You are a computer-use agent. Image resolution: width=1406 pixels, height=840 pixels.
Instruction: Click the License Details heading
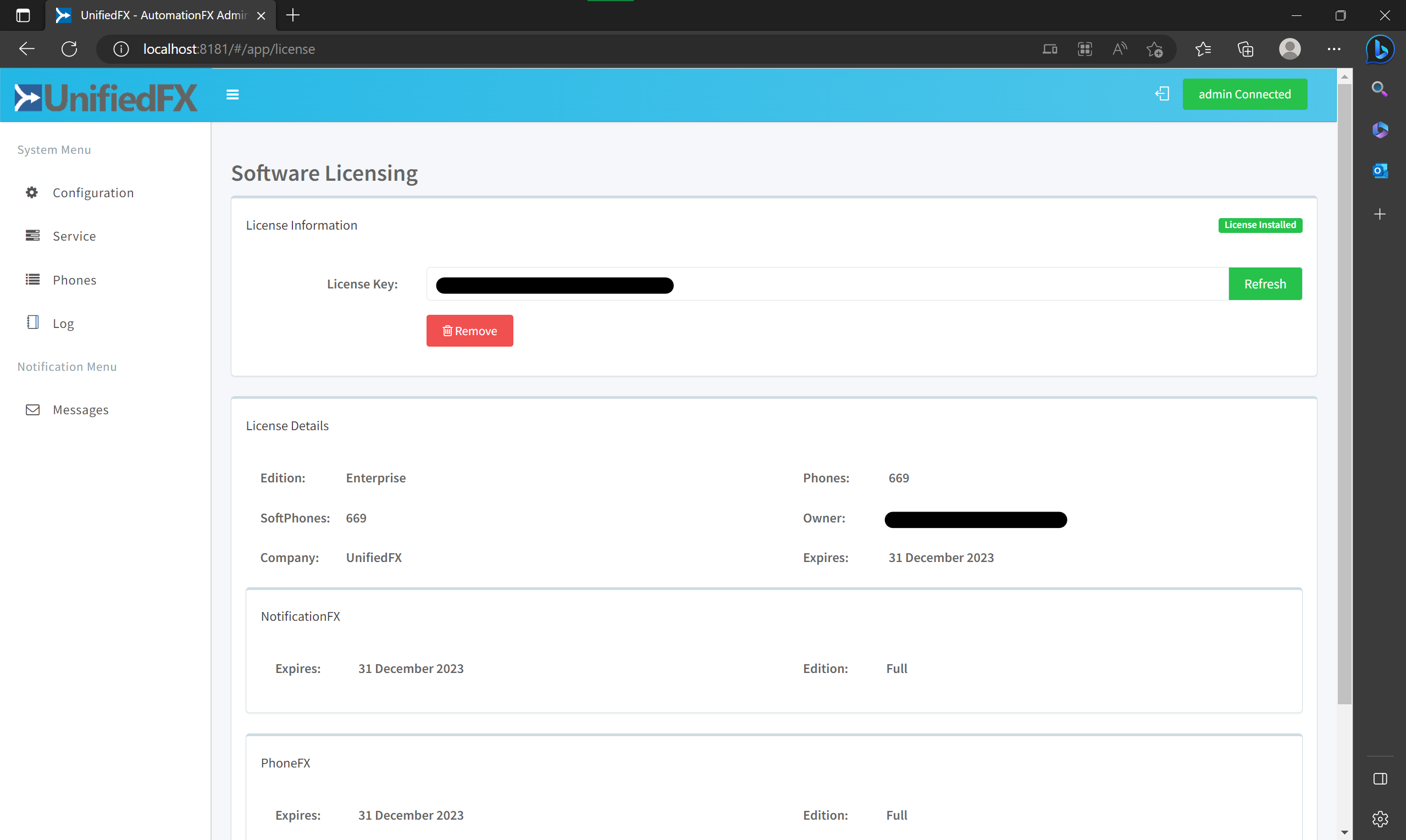click(x=287, y=426)
